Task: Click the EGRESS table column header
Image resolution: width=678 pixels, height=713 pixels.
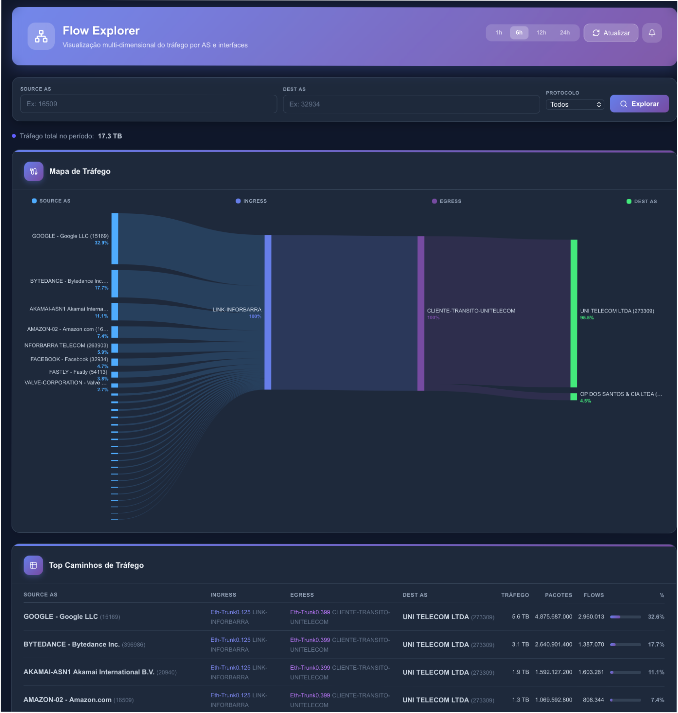Action: [x=302, y=595]
